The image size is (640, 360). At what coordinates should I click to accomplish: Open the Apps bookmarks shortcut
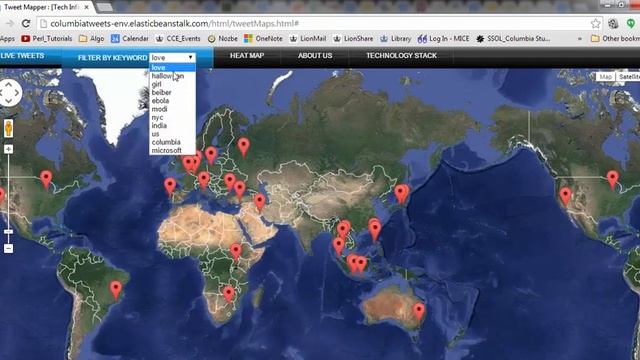click(7, 38)
